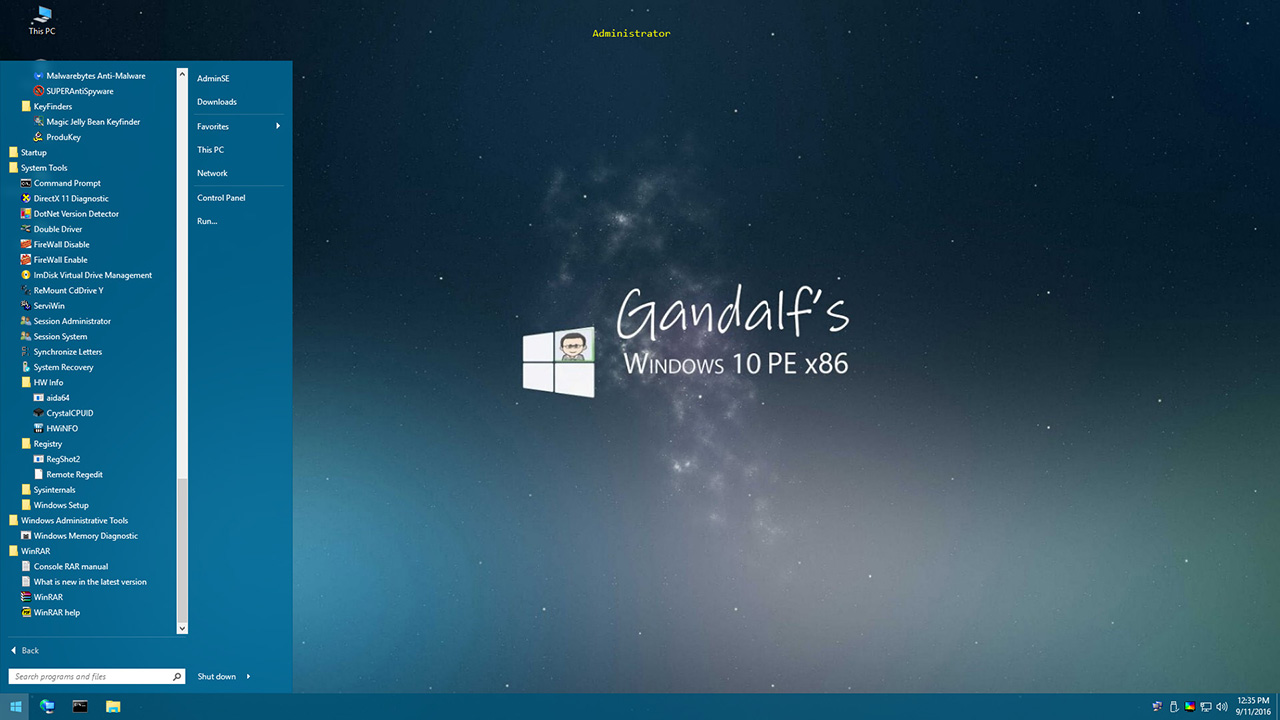
Task: Click the program list scrollbar down arrow
Action: (x=182, y=628)
